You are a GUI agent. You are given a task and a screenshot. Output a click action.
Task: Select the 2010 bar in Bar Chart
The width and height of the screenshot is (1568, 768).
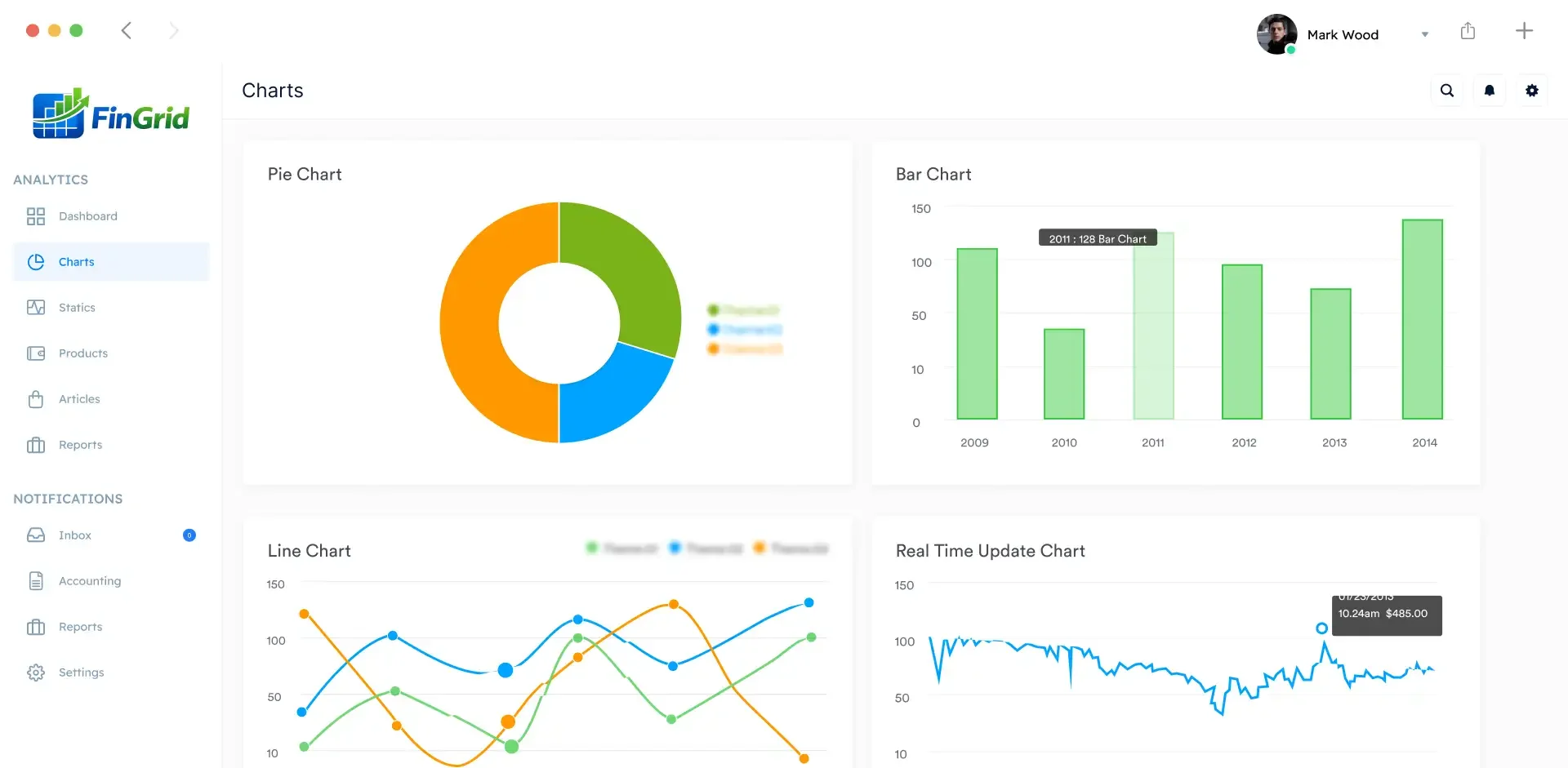[1064, 374]
